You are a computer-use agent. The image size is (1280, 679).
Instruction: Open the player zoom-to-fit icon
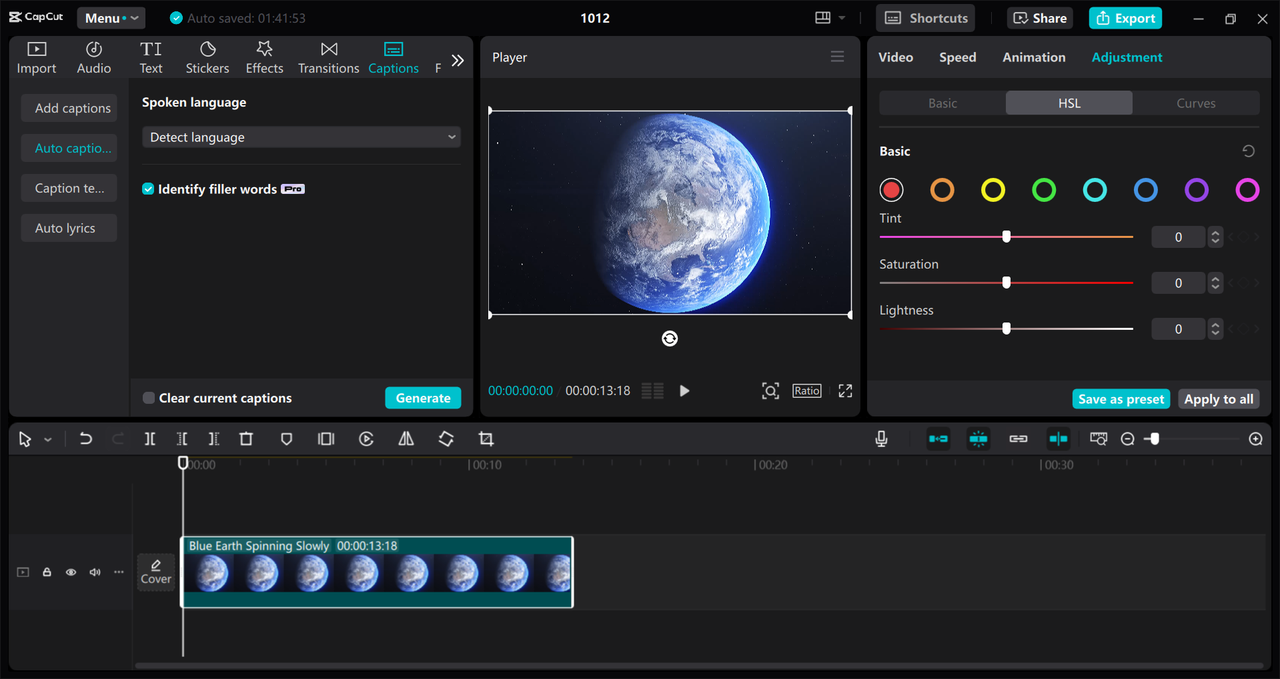click(770, 391)
